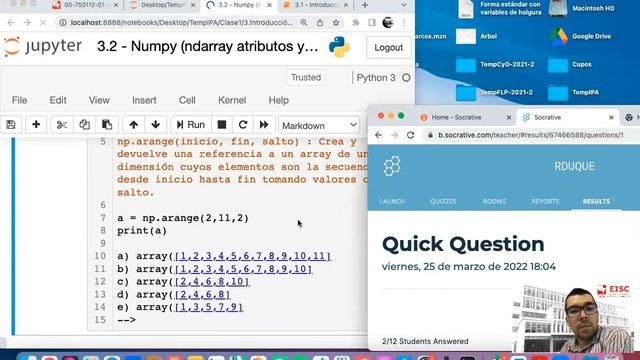The height and width of the screenshot is (360, 640).
Task: Open the Cell menu in Jupyter
Action: [x=187, y=100]
